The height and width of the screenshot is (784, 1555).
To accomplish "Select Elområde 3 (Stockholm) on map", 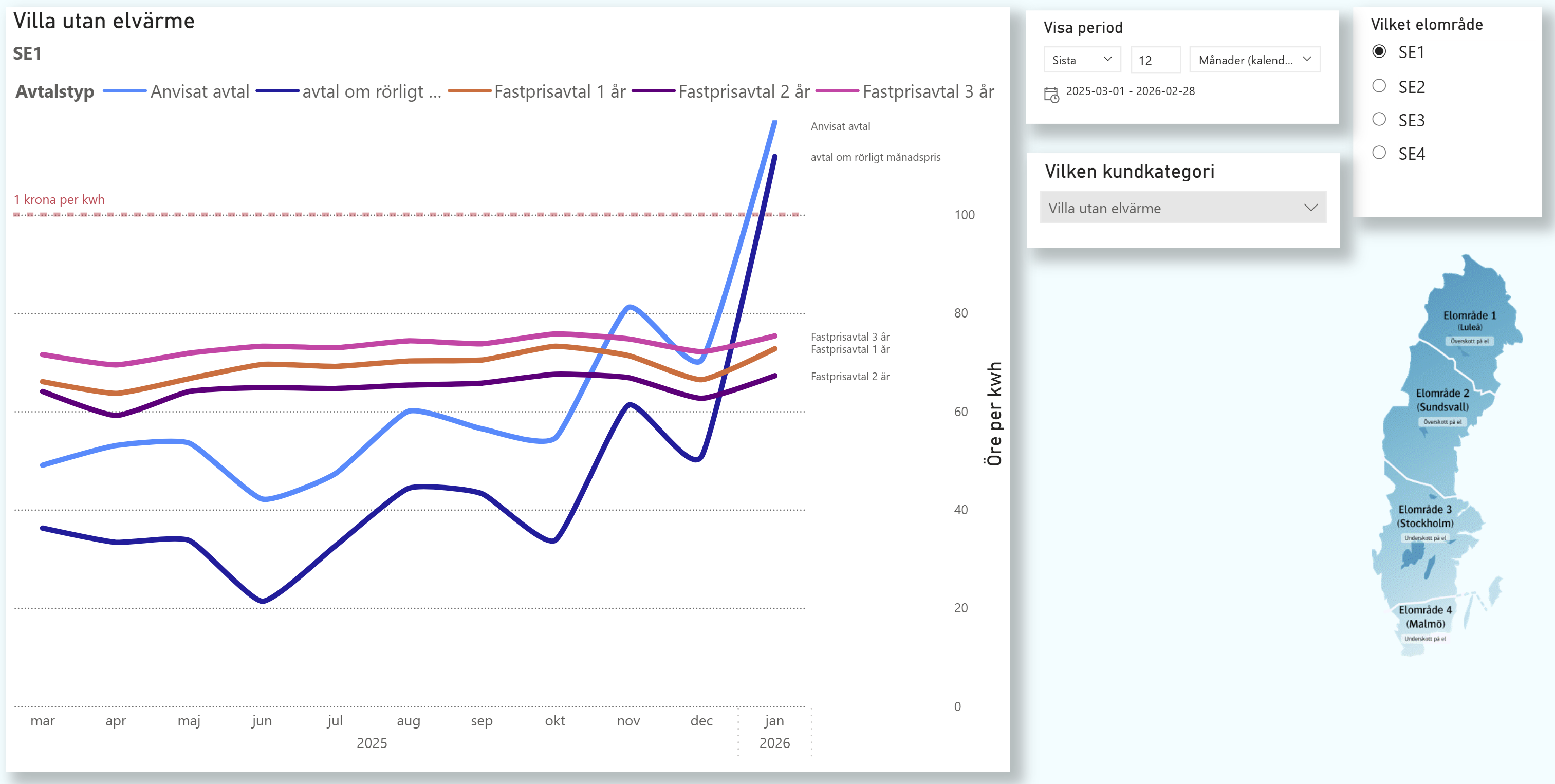I will [x=1424, y=516].
